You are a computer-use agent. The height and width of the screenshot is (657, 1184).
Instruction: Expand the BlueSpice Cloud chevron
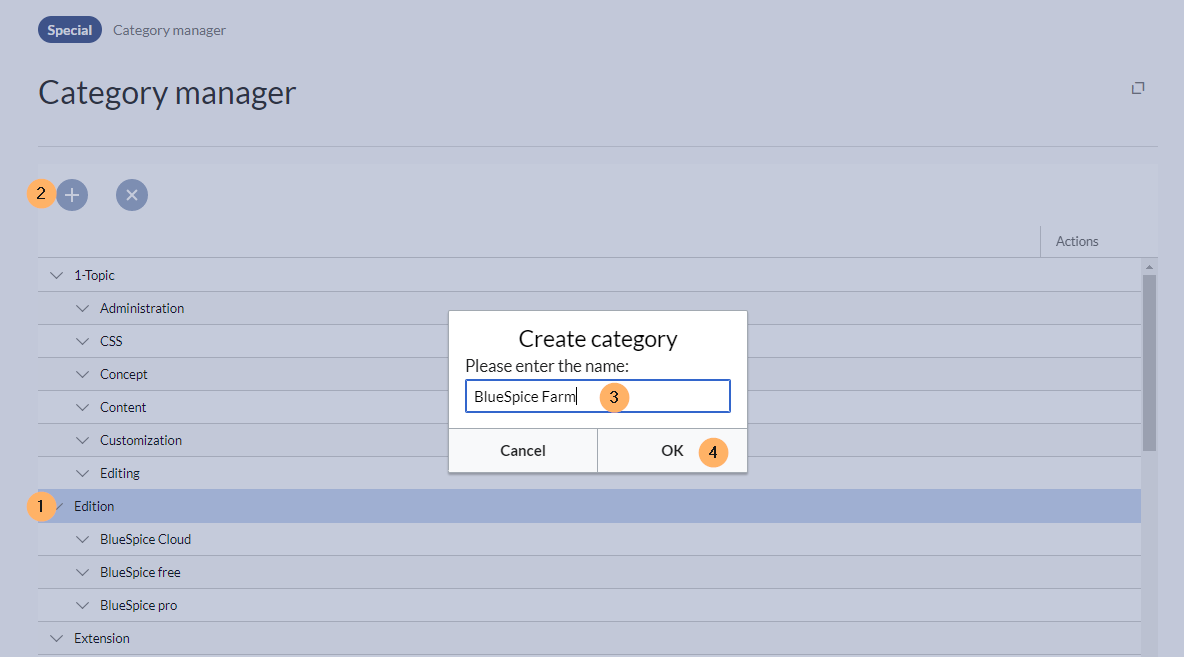(83, 539)
